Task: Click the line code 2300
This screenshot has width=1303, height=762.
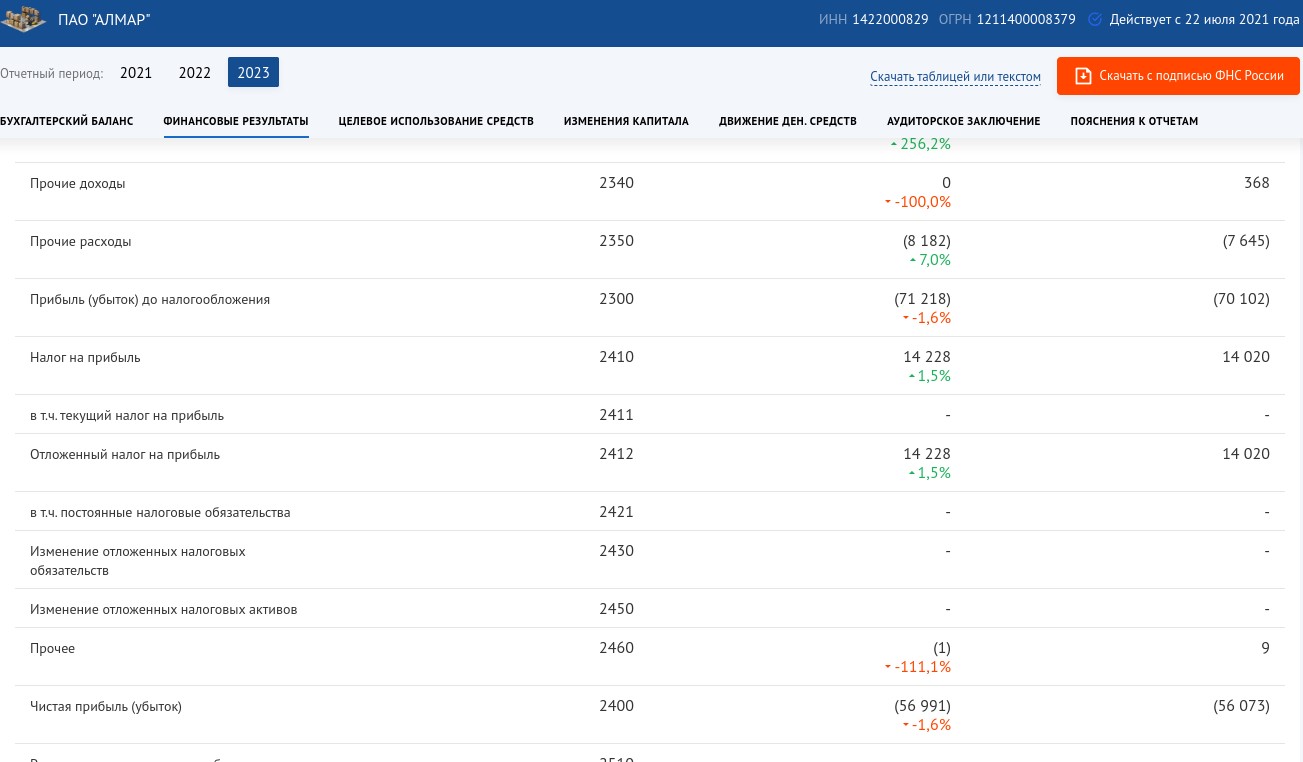Action: click(x=617, y=299)
